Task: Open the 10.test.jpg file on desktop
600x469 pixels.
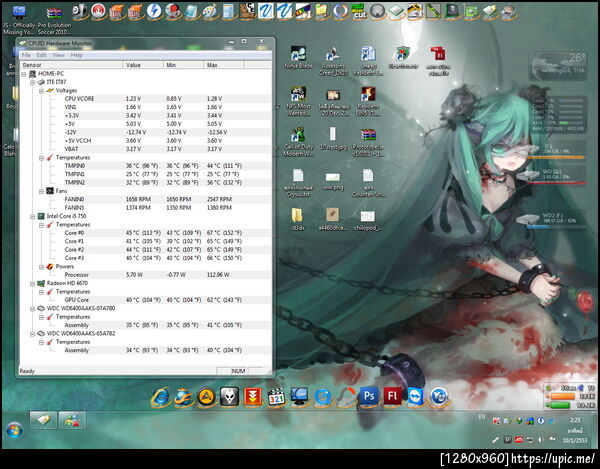Action: pyautogui.click(x=333, y=138)
